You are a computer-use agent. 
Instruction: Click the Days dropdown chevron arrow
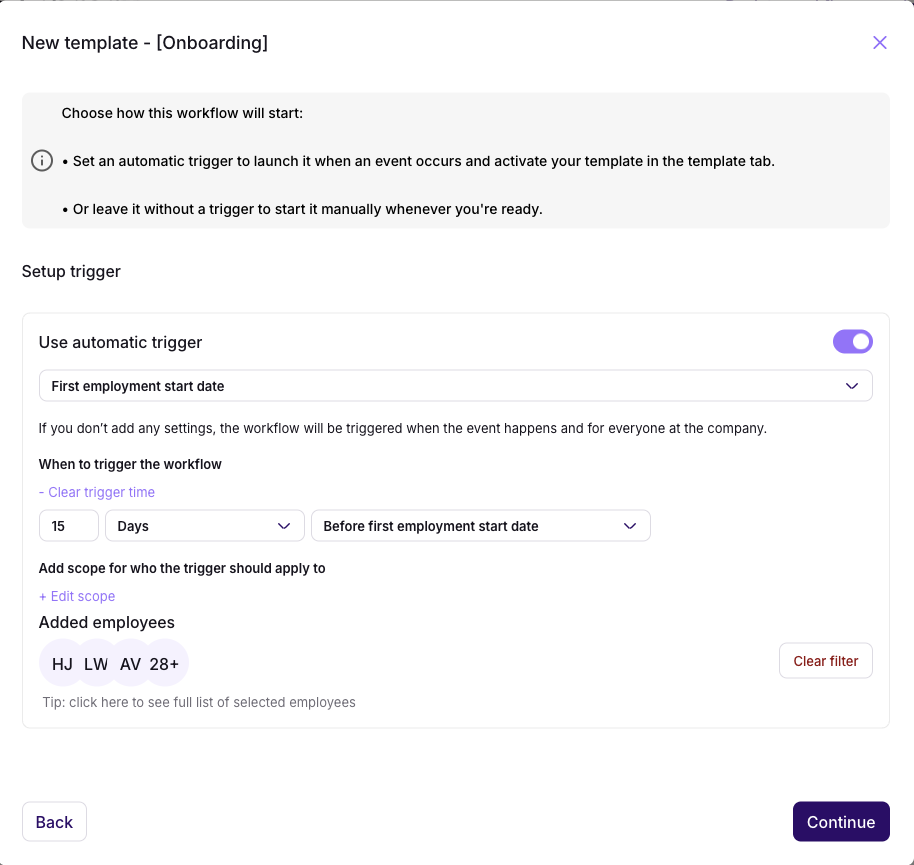pos(284,526)
